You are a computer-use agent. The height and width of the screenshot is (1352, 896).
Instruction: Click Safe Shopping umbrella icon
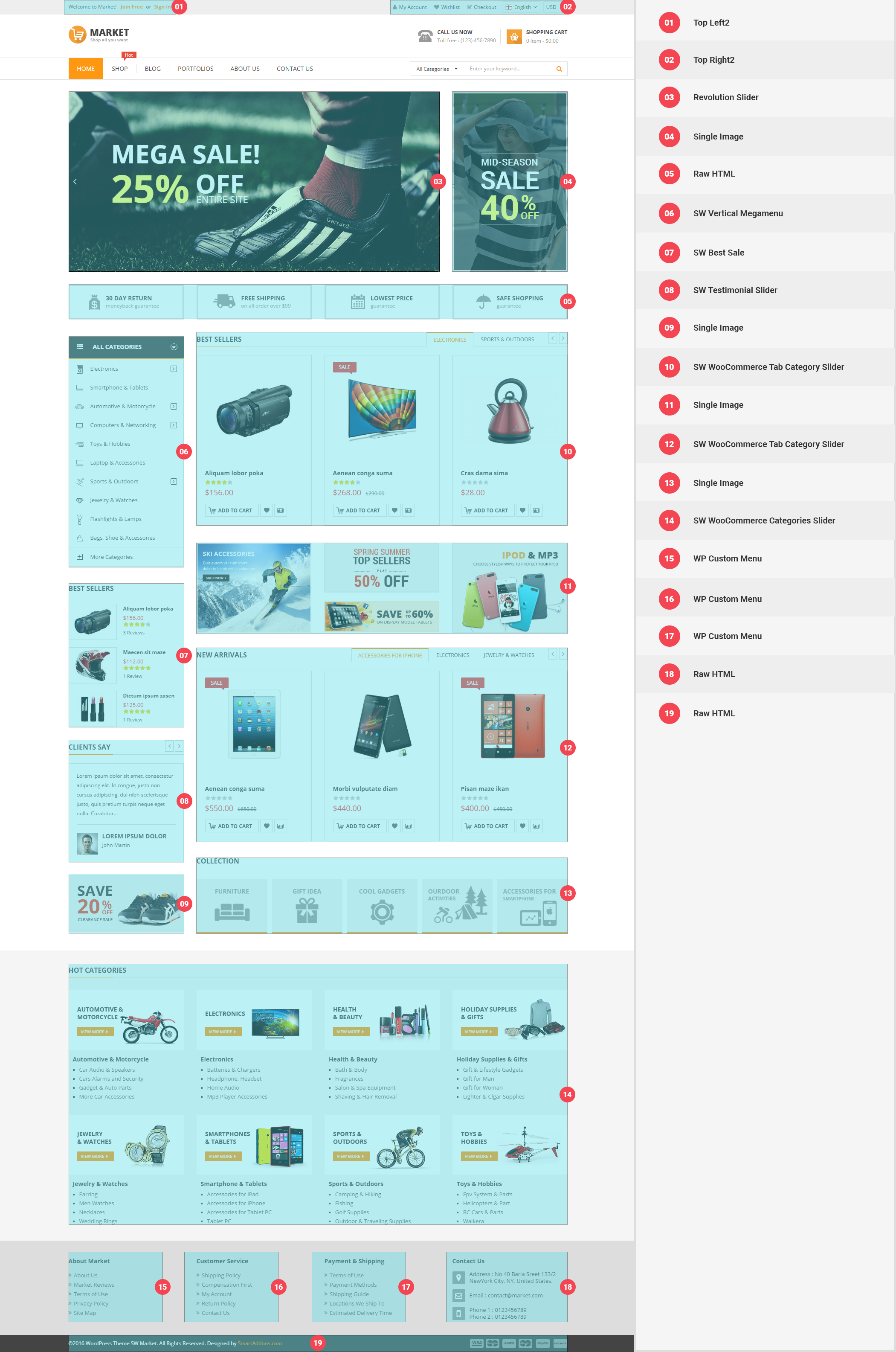point(484,302)
